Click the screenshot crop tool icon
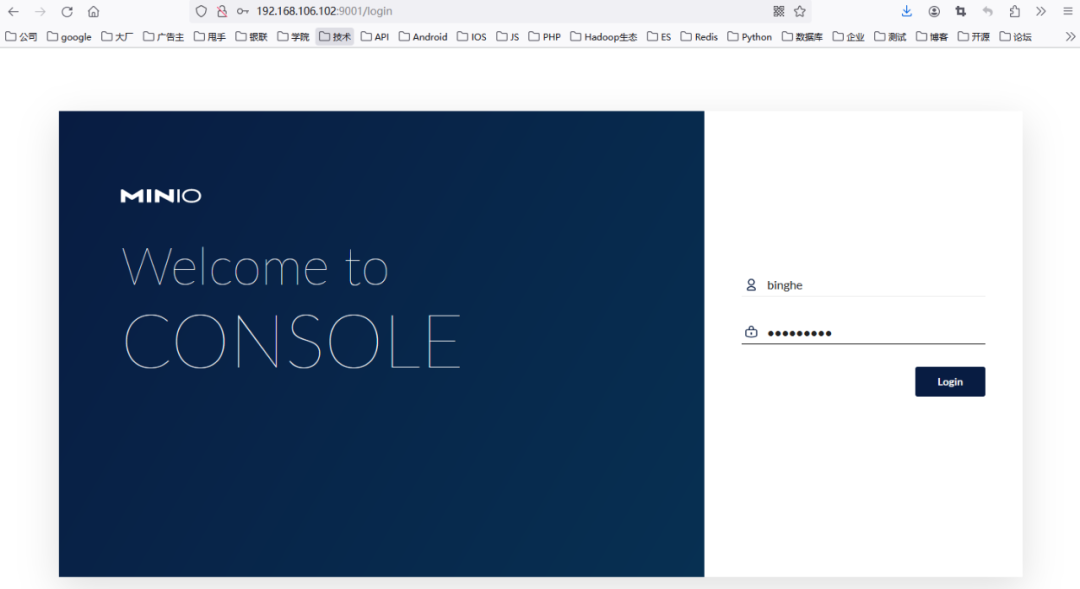The image size is (1080, 589). [961, 11]
